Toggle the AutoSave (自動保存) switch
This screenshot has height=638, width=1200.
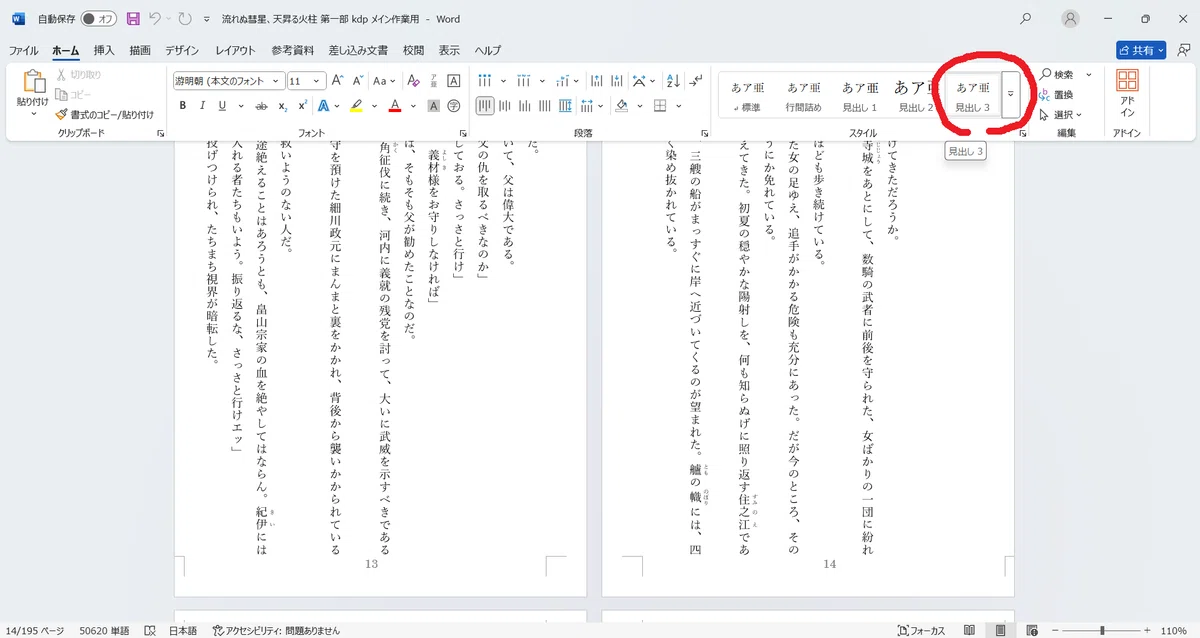pyautogui.click(x=98, y=19)
